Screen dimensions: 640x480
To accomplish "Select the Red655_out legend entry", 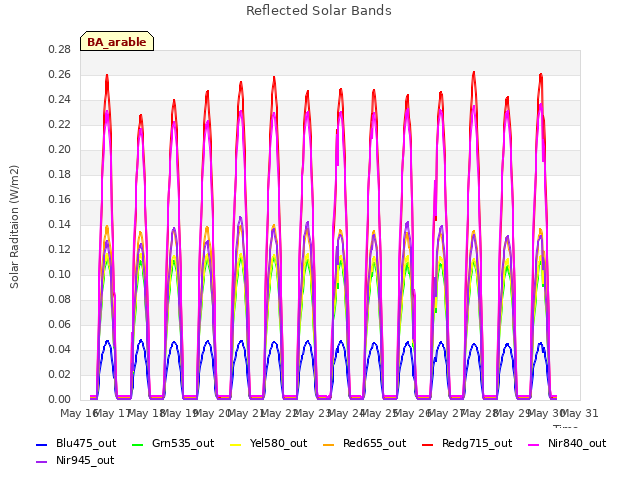I will 365,443.
